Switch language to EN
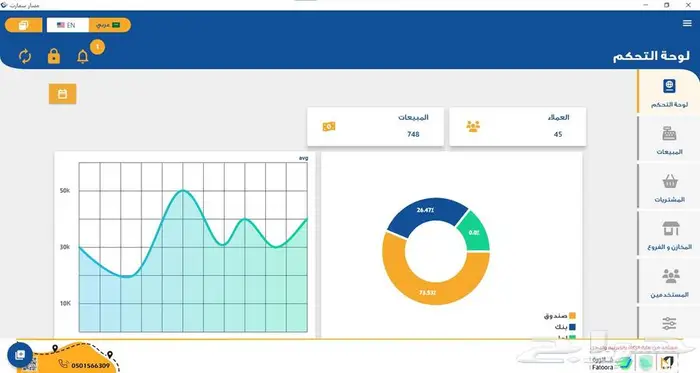Viewport: 700px width, 373px height. 67,25
